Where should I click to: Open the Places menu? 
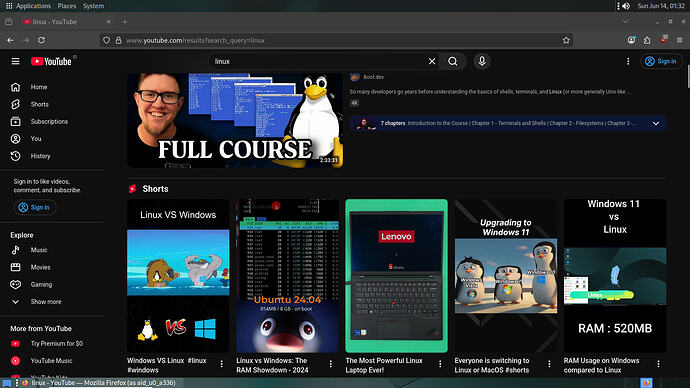point(67,6)
